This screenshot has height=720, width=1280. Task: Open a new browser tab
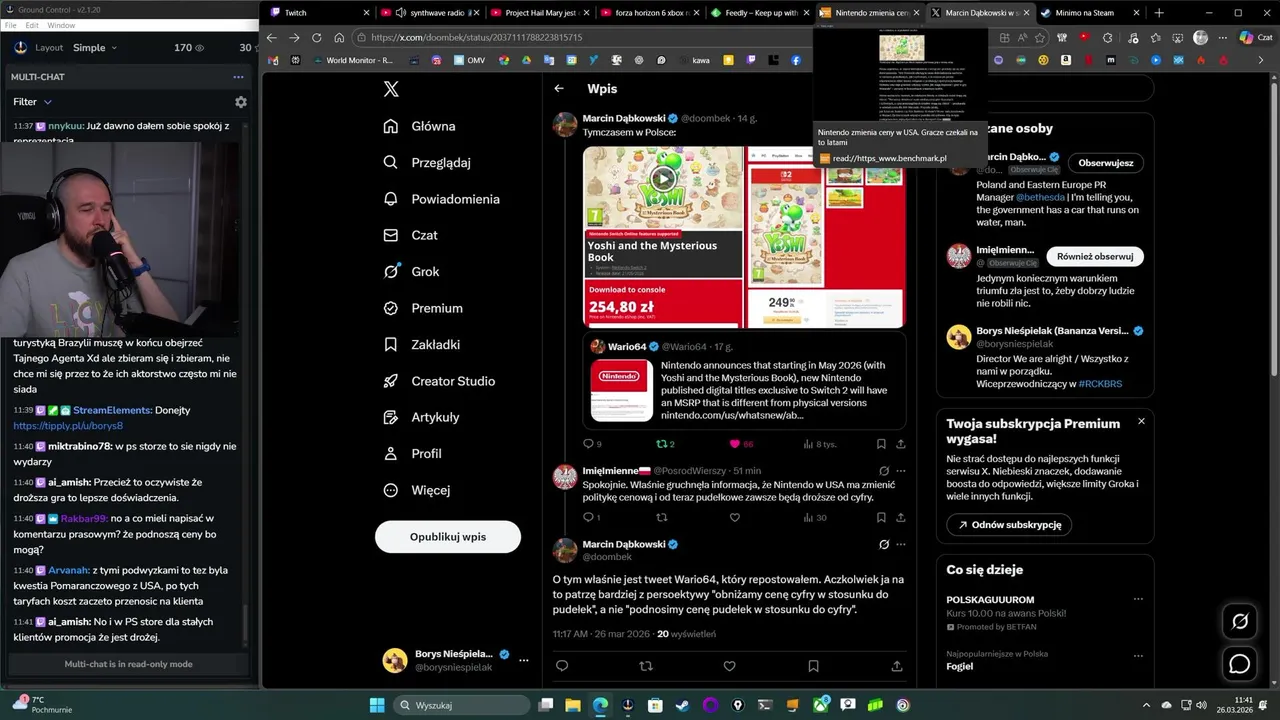[1159, 13]
